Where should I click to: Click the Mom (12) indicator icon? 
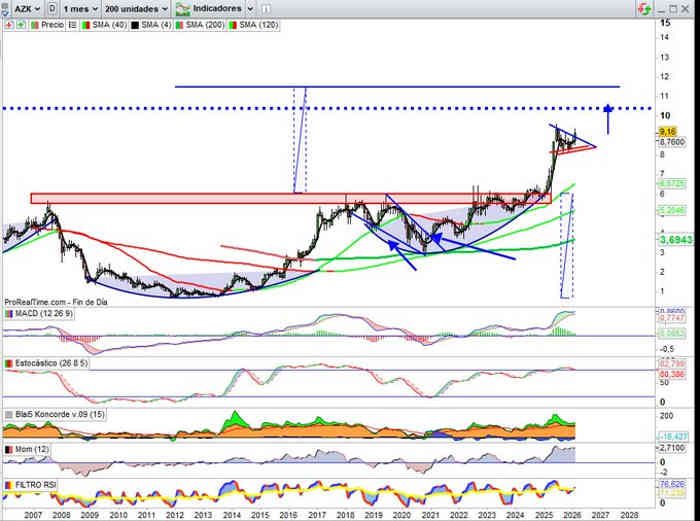9,451
